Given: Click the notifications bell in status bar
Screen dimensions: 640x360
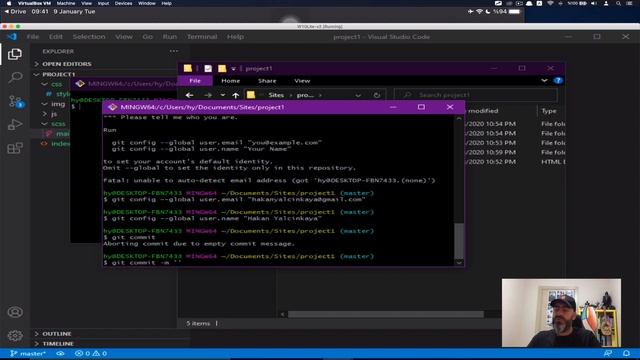Looking at the screenshot, I should tap(627, 353).
